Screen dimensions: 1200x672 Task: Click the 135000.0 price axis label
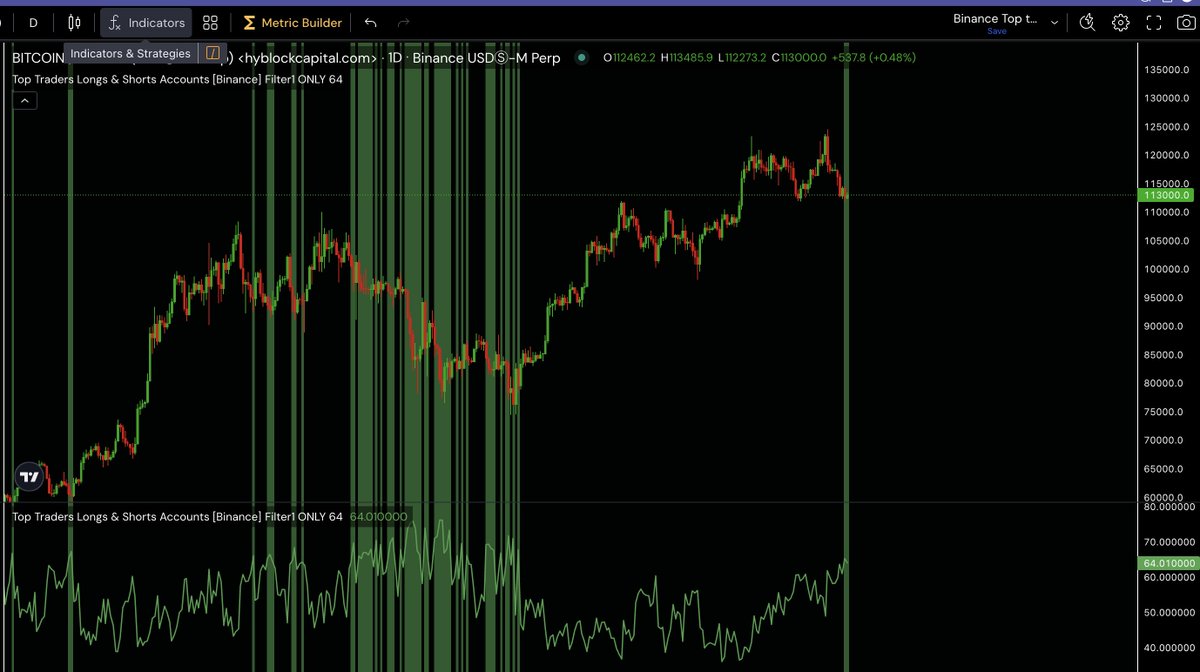[1167, 70]
